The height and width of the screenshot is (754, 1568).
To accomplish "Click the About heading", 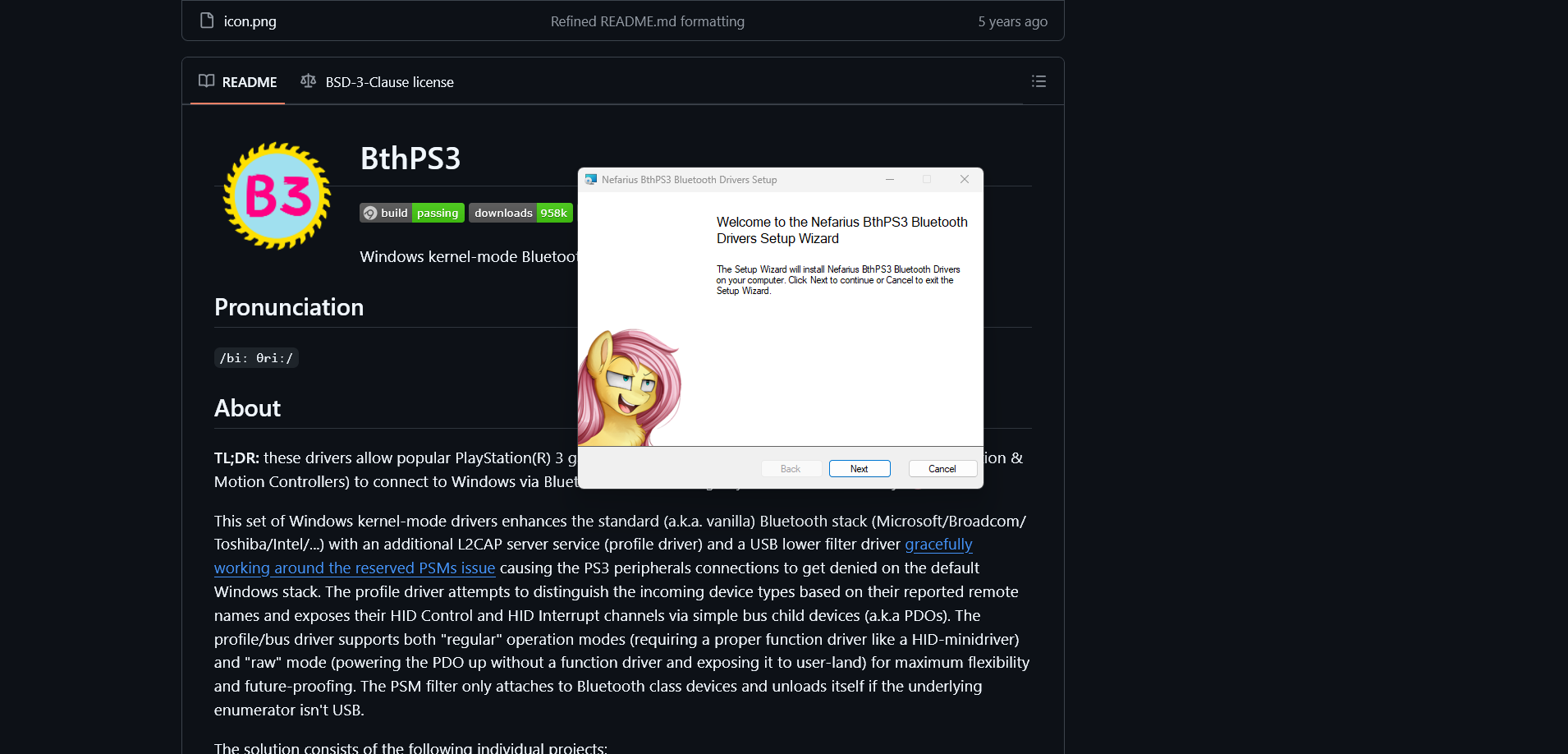I will pyautogui.click(x=247, y=408).
